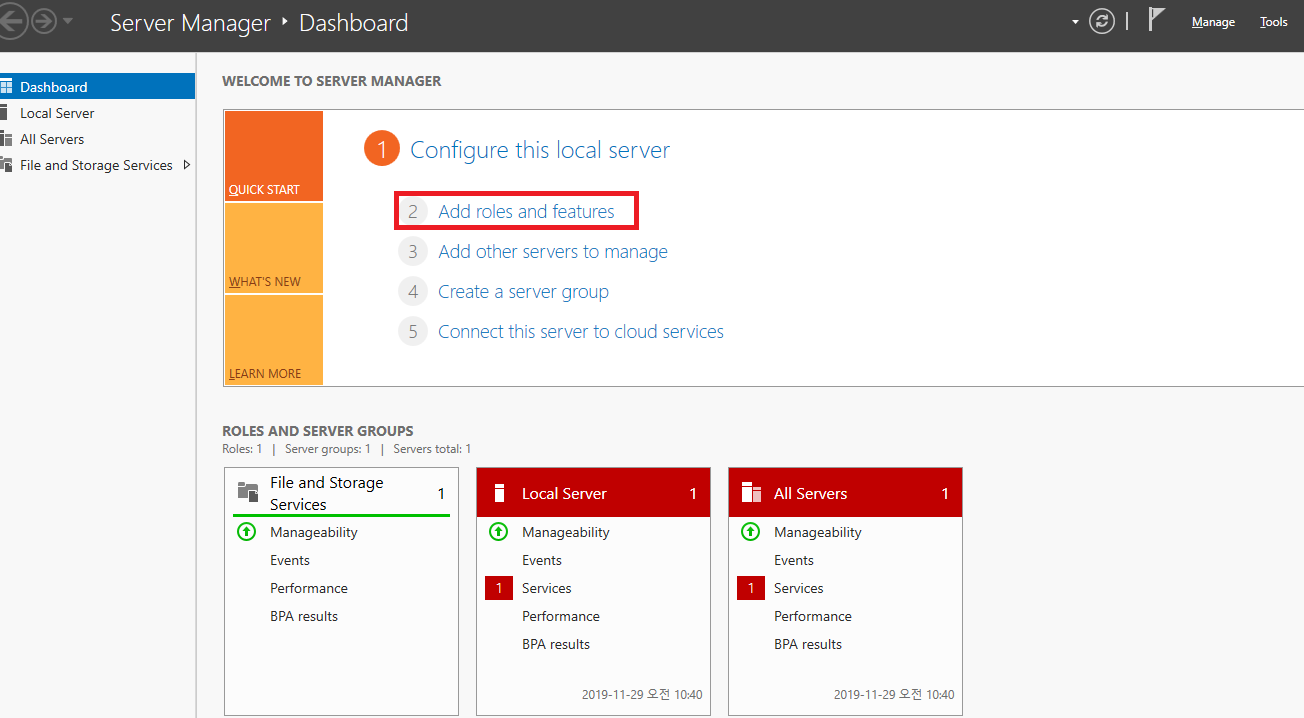Open BPA results in All Servers tile
The height and width of the screenshot is (718, 1304).
click(x=808, y=644)
